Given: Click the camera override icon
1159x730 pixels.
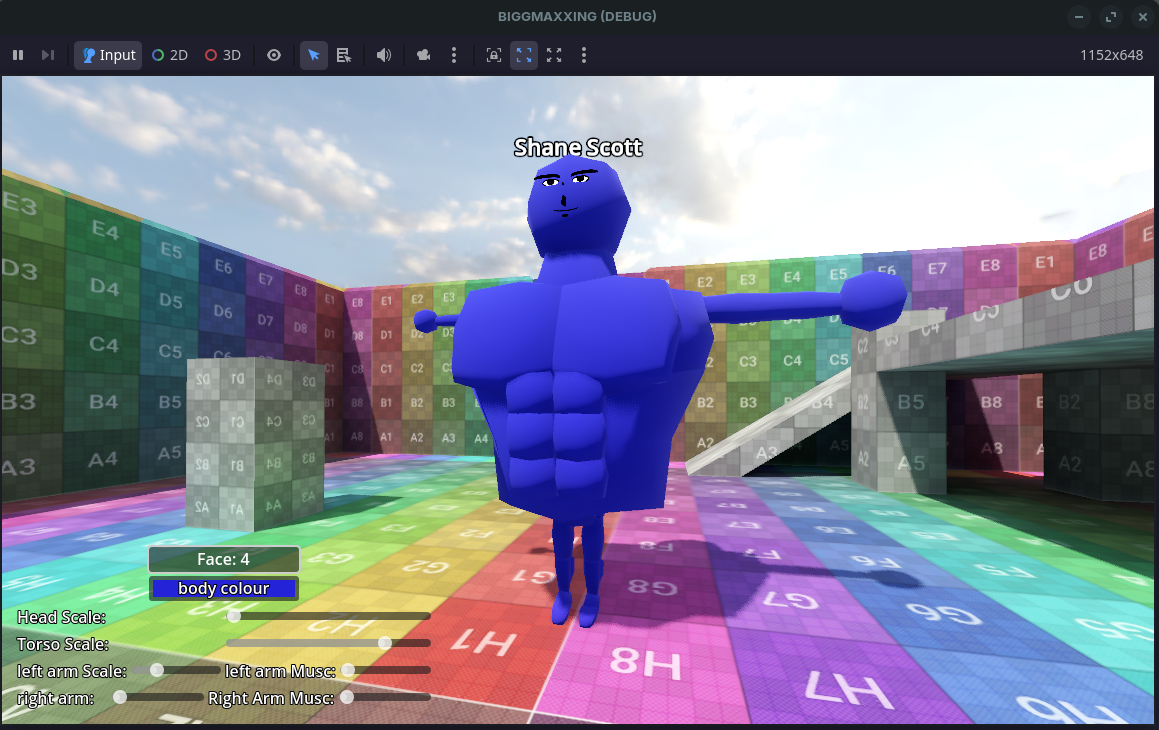Looking at the screenshot, I should point(424,55).
